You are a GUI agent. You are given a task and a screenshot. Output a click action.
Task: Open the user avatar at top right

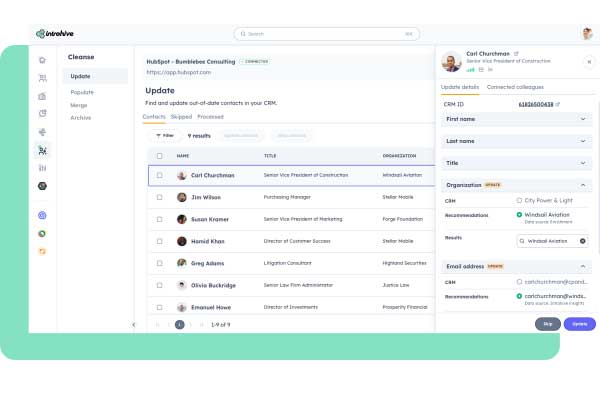point(587,34)
